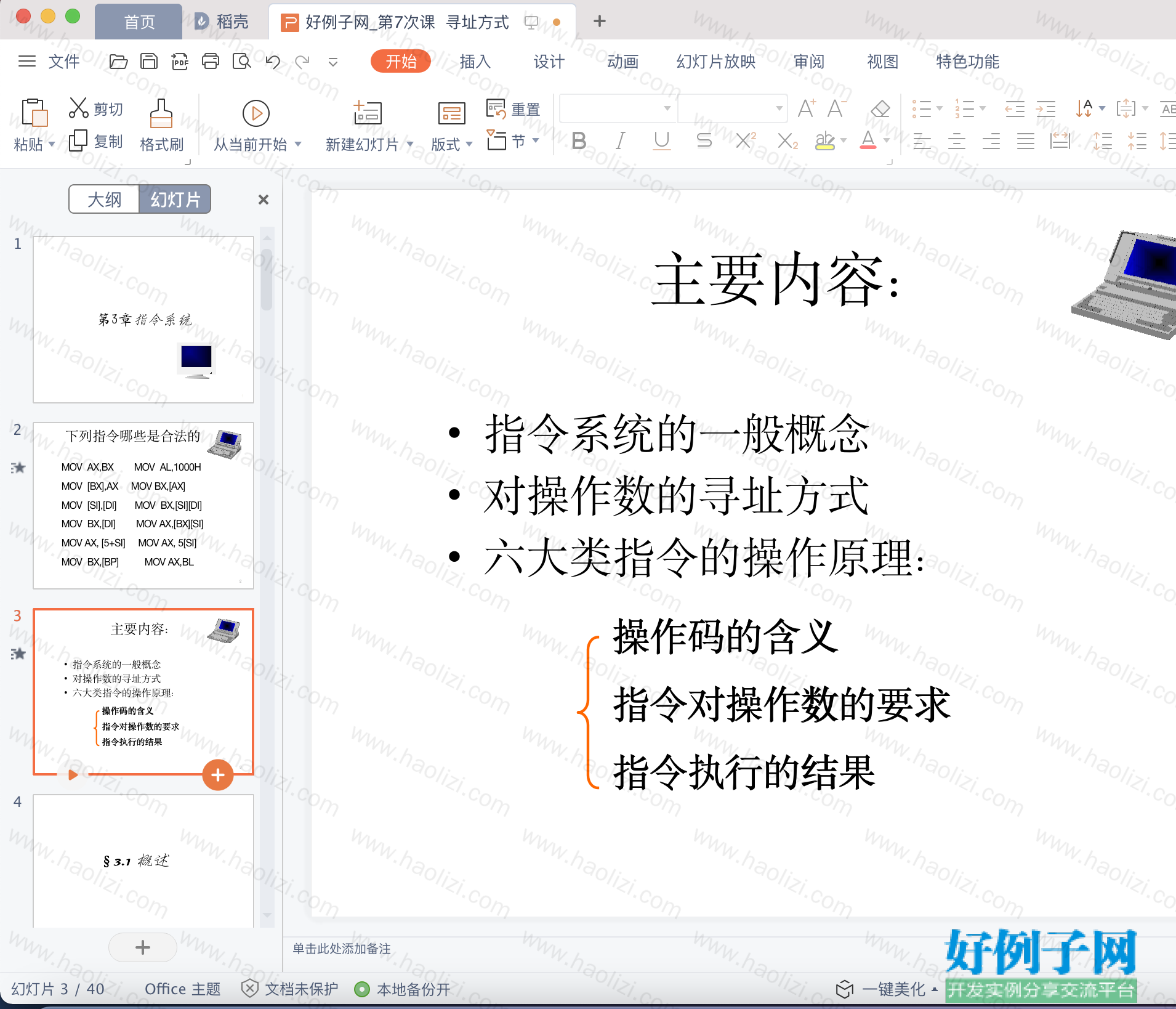
Task: Switch to 幻灯片 thumbnail view
Action: point(175,200)
